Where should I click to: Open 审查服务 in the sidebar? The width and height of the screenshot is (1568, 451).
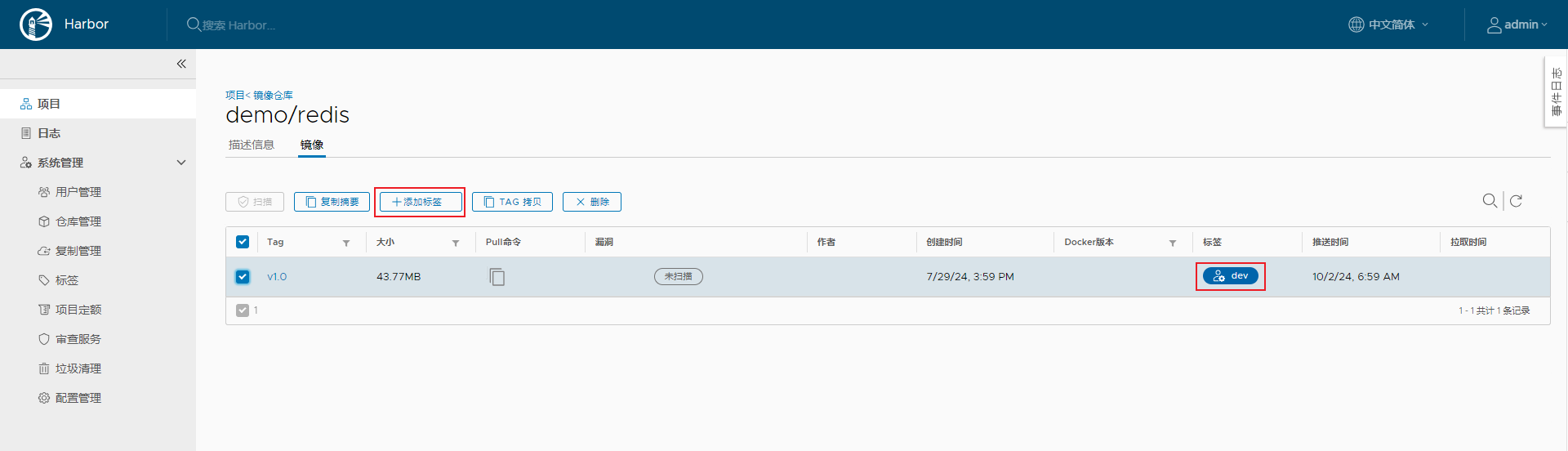pyautogui.click(x=78, y=339)
